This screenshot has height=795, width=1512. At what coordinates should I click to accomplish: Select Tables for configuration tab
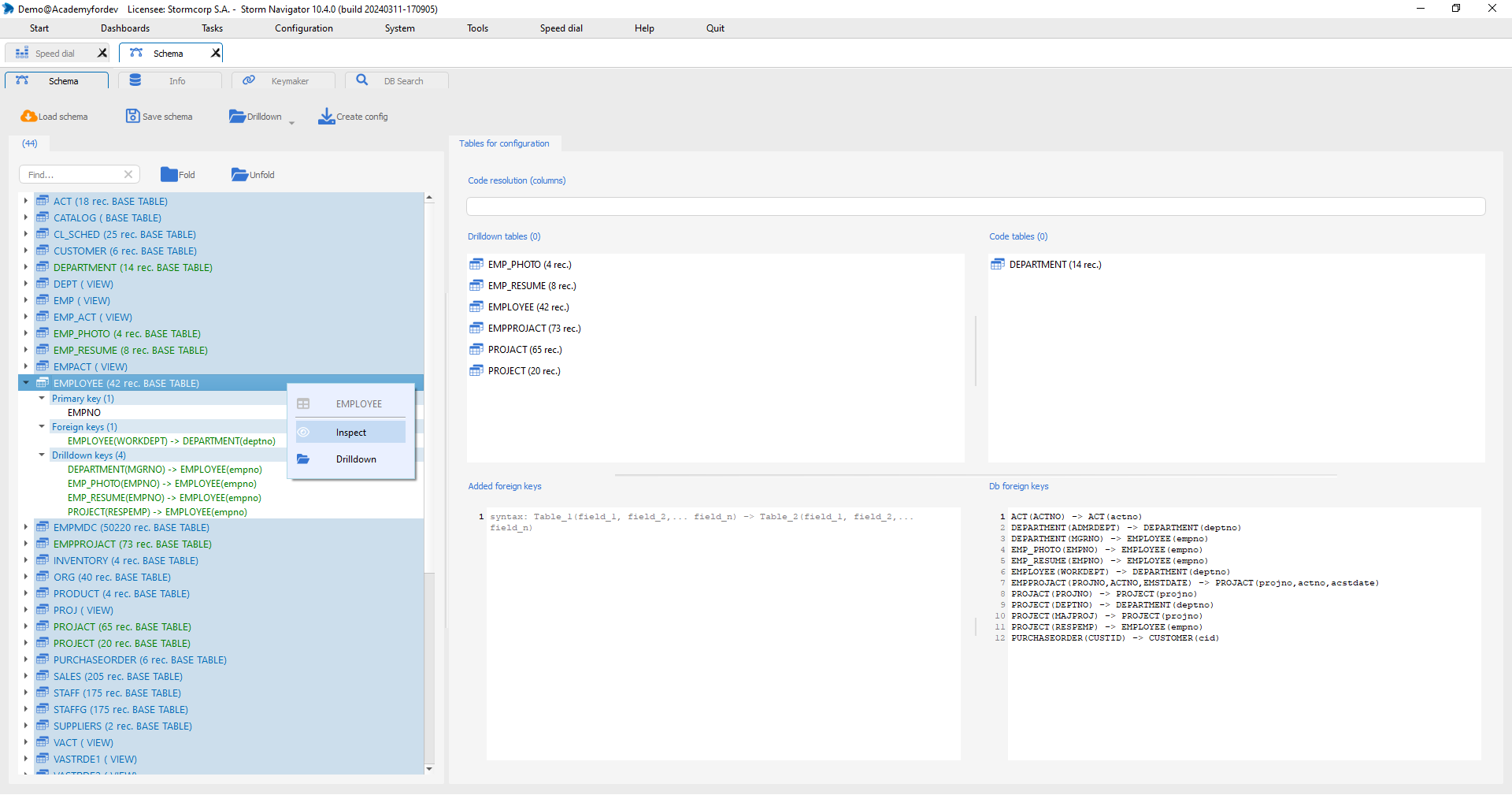click(504, 143)
